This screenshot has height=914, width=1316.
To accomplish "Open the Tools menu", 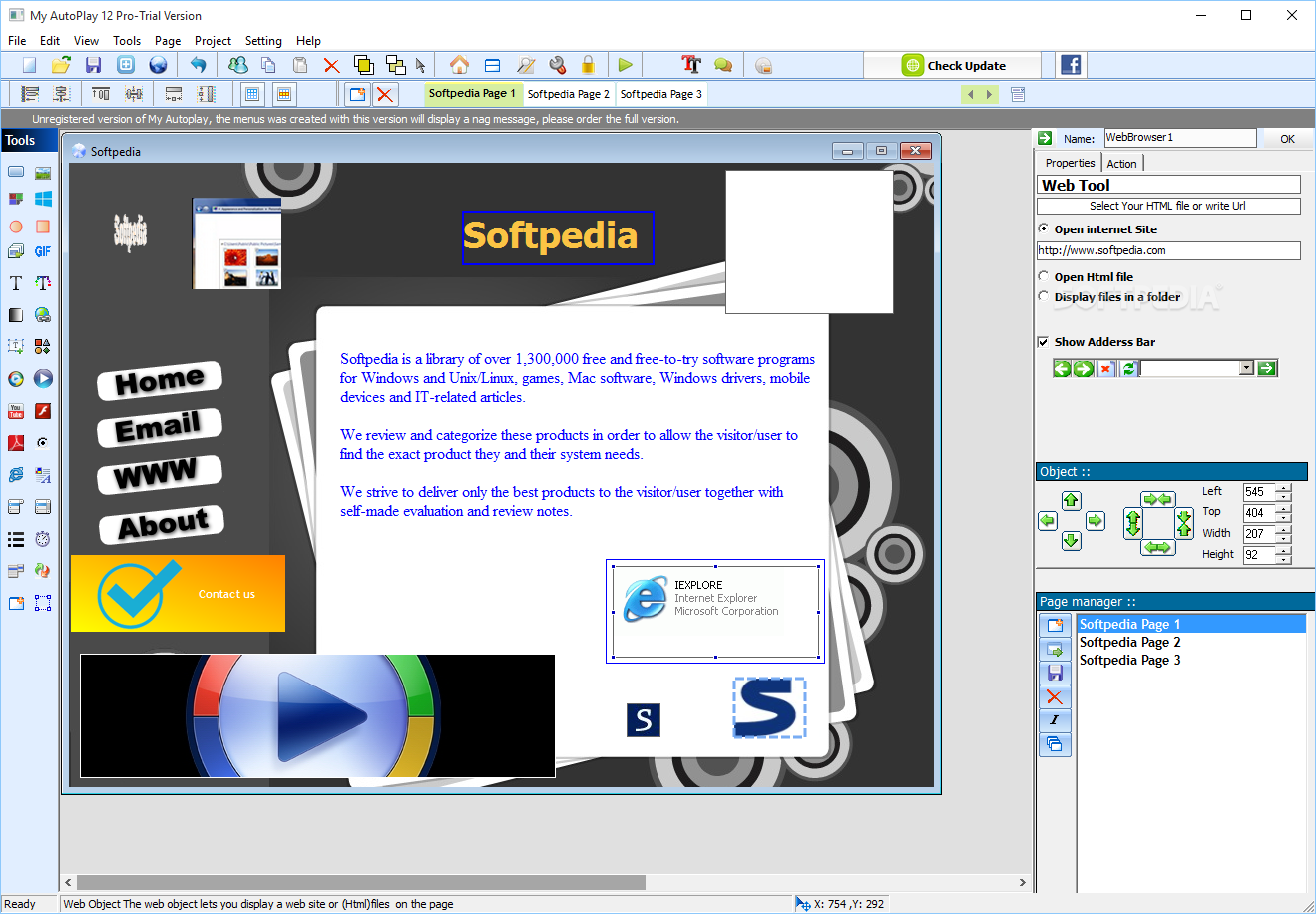I will (127, 41).
